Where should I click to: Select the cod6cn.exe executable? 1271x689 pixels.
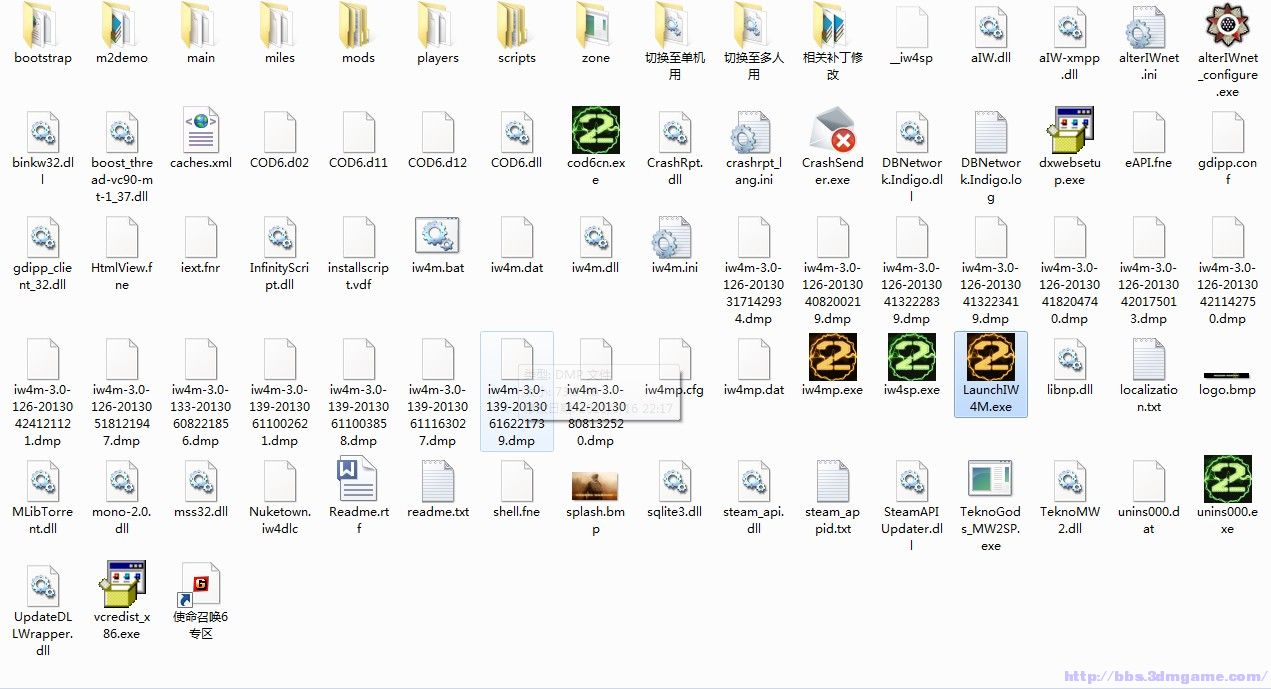595,131
